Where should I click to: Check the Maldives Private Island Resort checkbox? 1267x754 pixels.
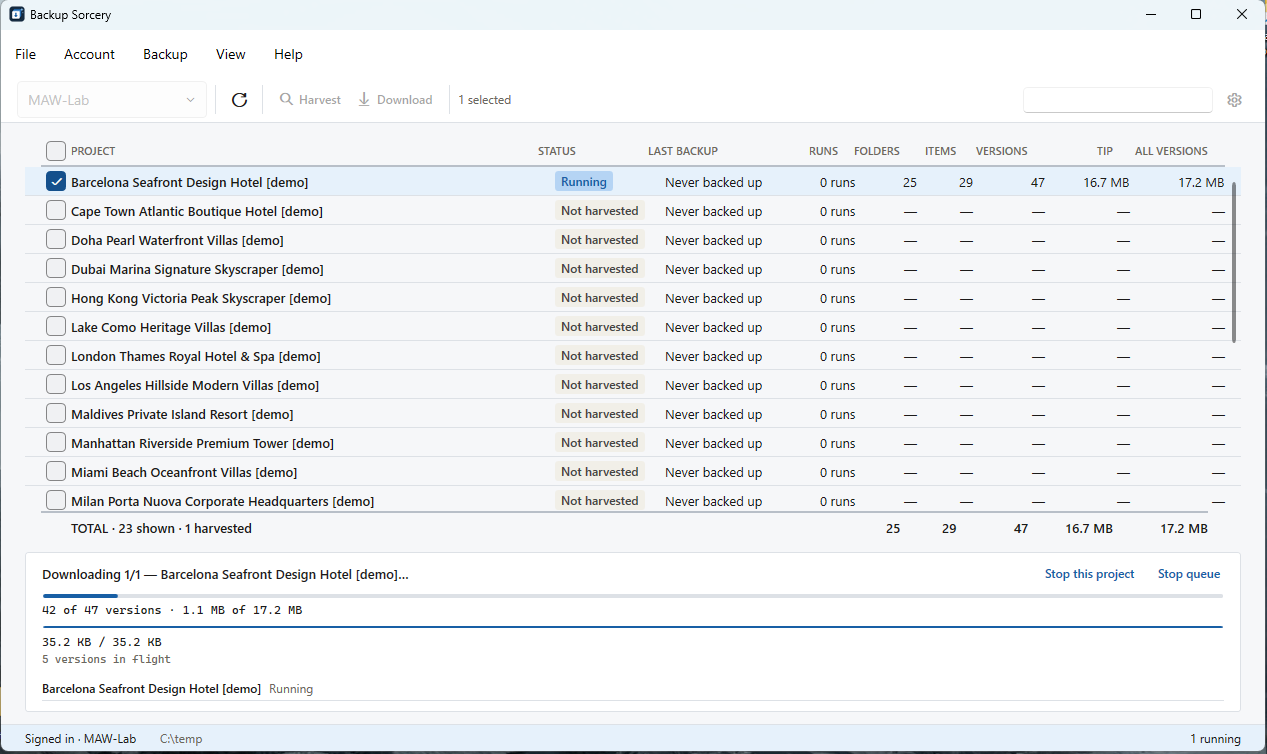(56, 414)
